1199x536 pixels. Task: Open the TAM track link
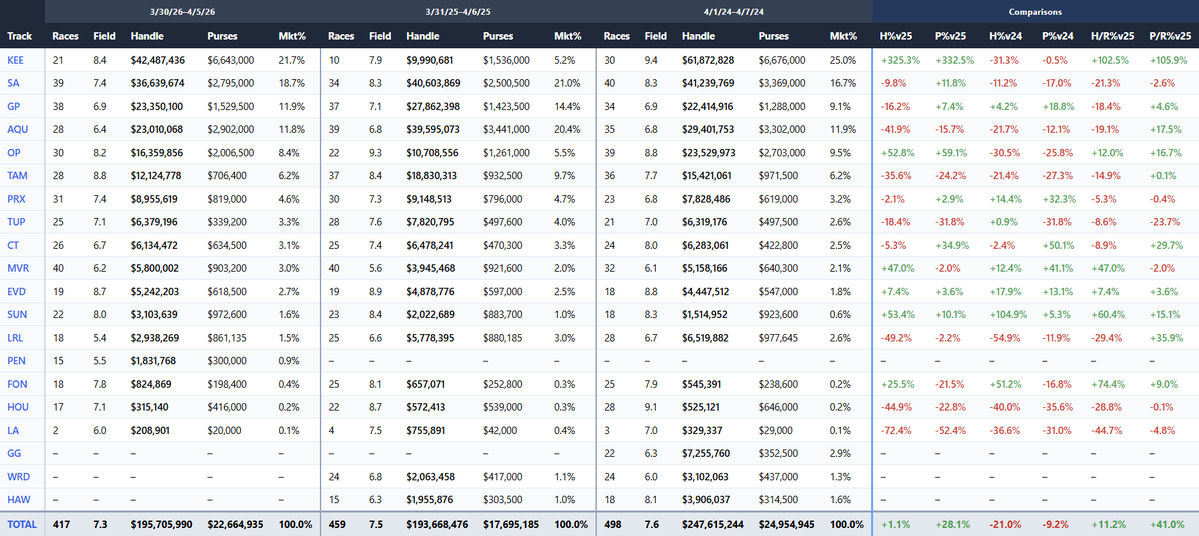(15, 176)
